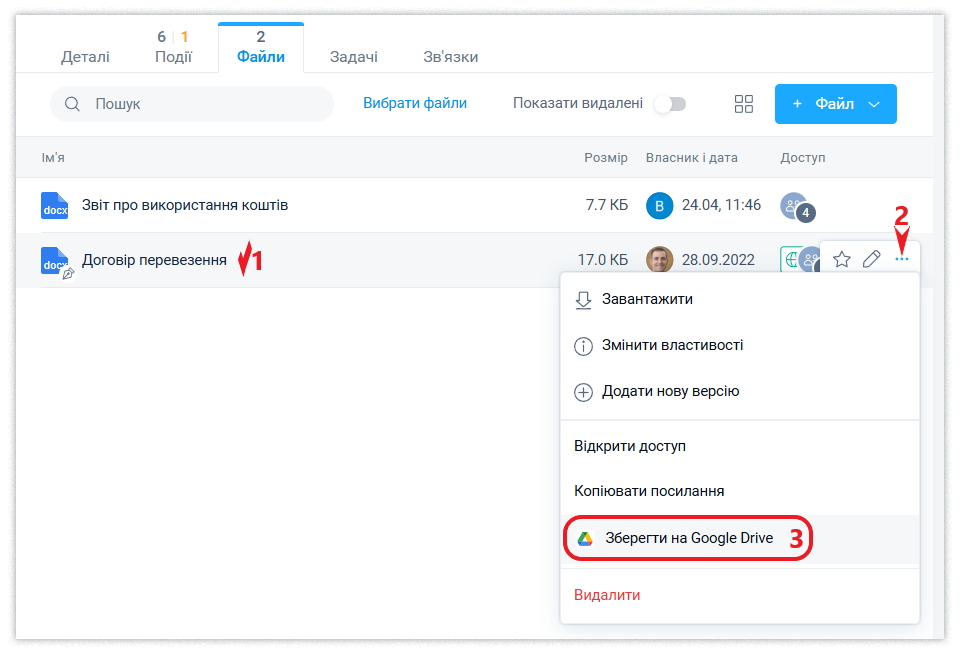Click the blue owner avatar 'B'
Image resolution: width=960 pixels, height=654 pixels.
pos(659,206)
